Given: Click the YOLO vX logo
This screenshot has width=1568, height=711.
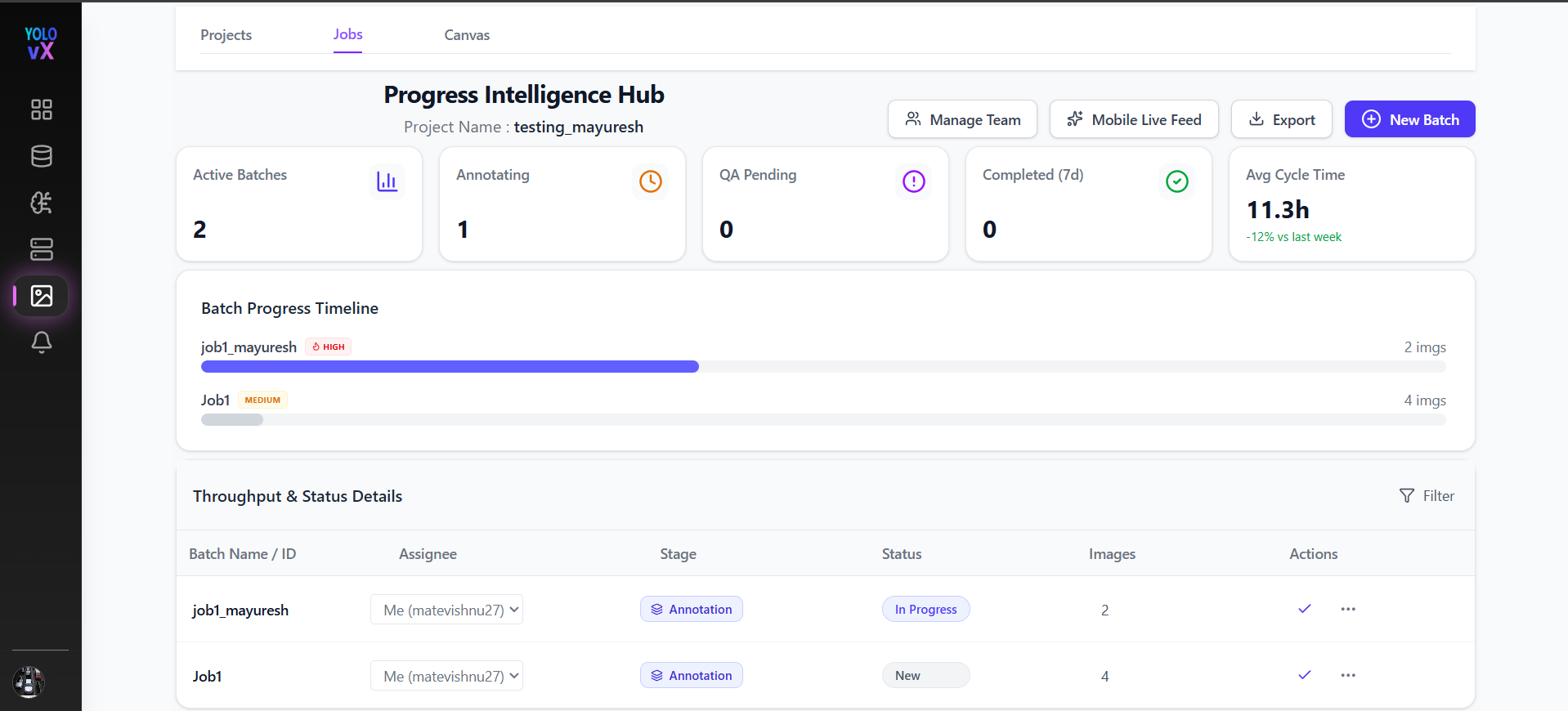Looking at the screenshot, I should (x=41, y=43).
